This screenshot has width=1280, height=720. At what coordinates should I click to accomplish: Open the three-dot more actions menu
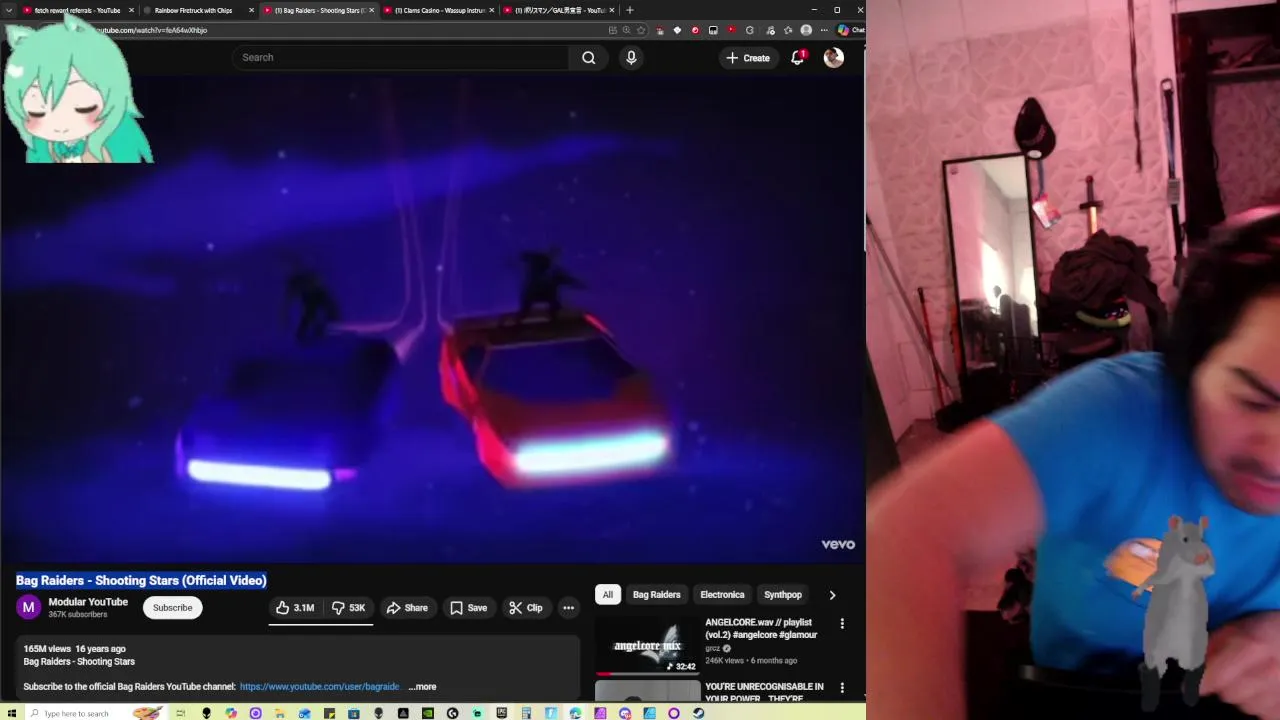(568, 608)
